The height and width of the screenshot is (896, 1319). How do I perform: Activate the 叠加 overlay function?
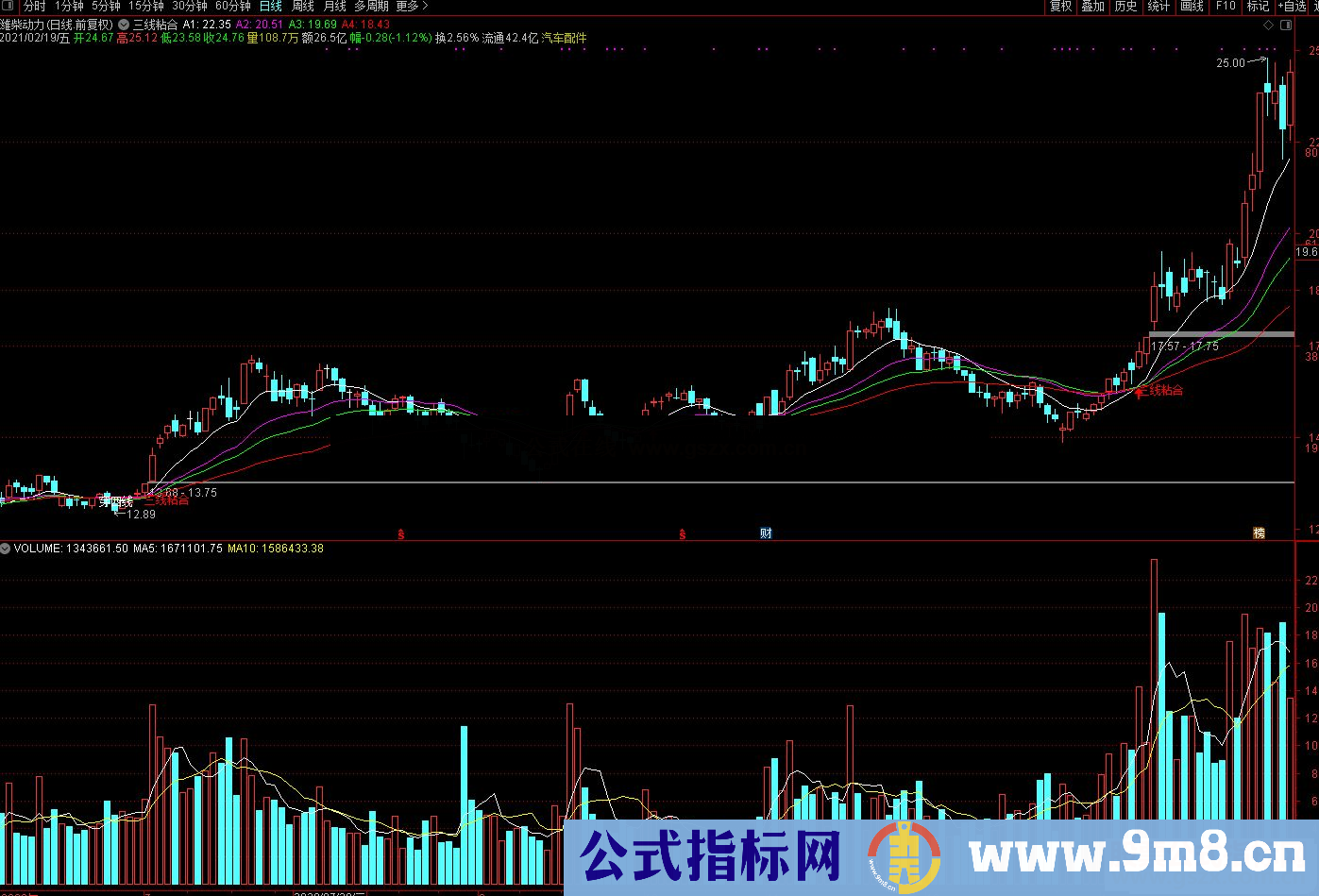point(1092,7)
